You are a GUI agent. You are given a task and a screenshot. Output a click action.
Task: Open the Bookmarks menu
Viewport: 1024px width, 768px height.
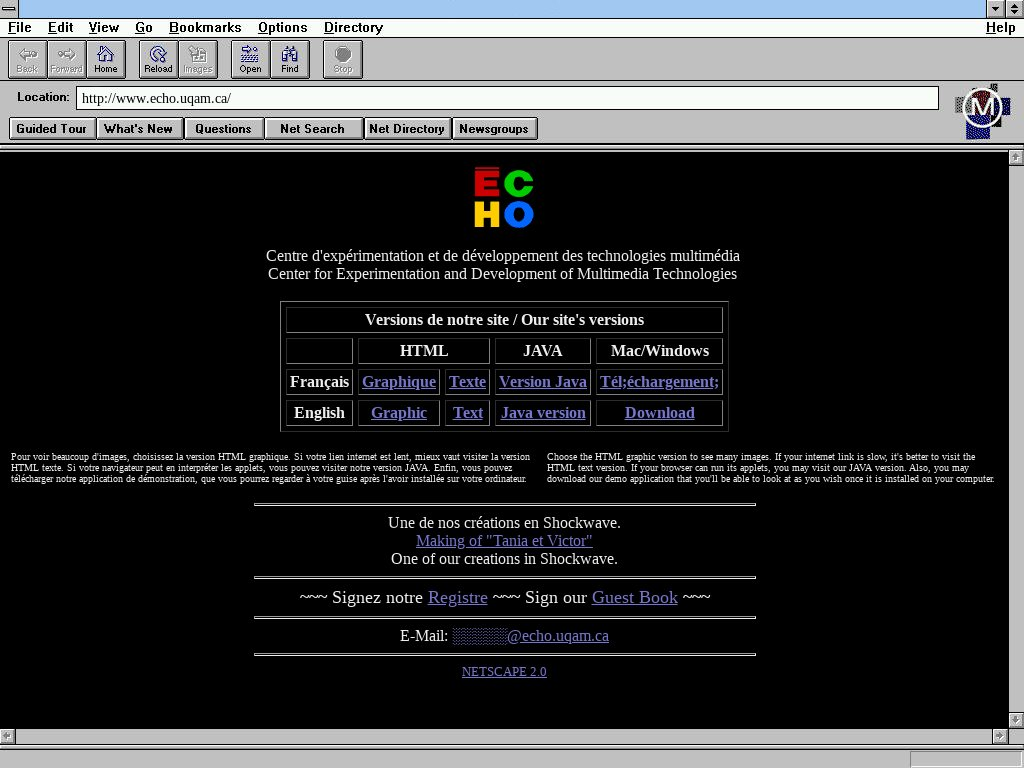click(205, 27)
